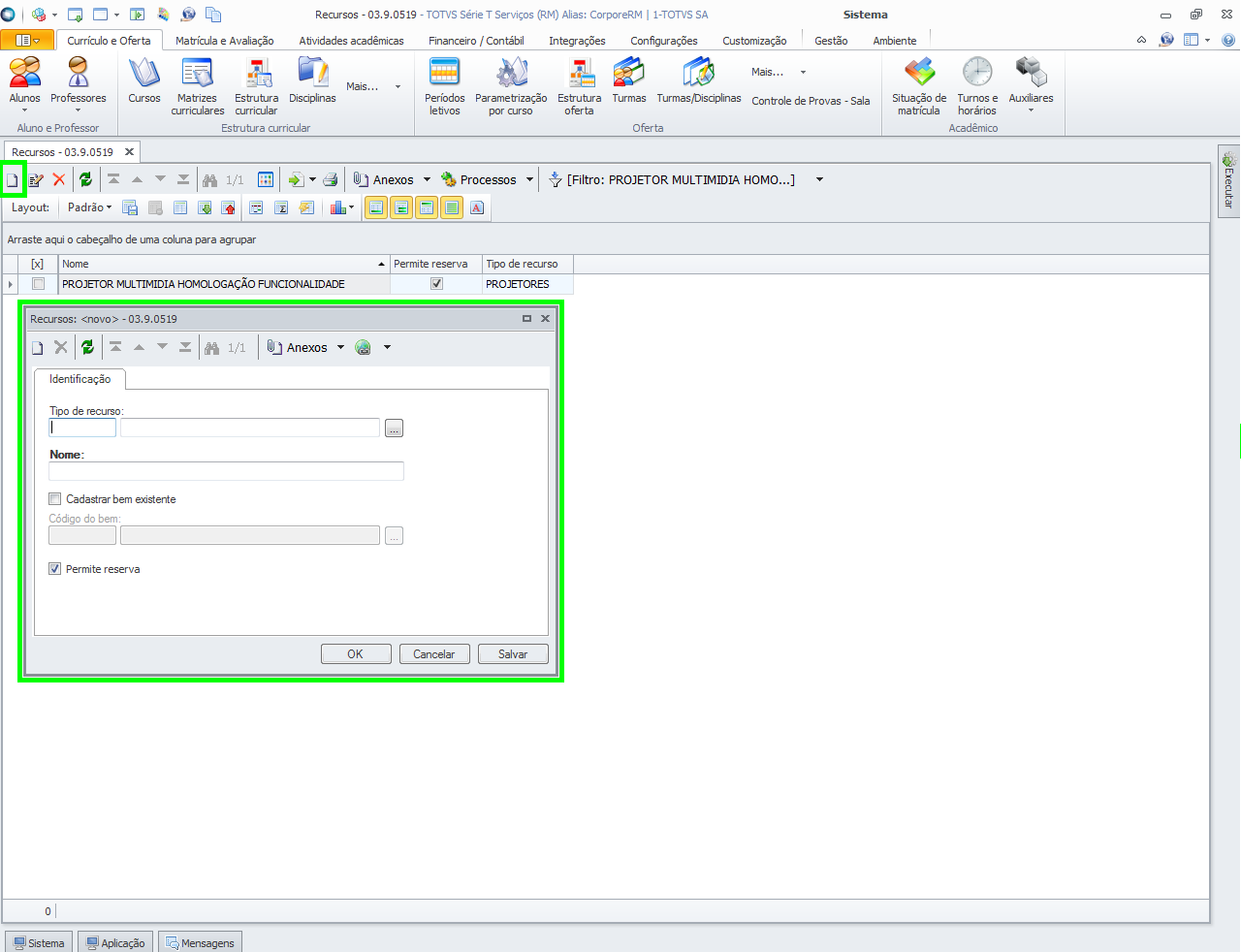Click the Tipo de recurso code field
Viewport: 1241px width, 952px height.
[82, 428]
